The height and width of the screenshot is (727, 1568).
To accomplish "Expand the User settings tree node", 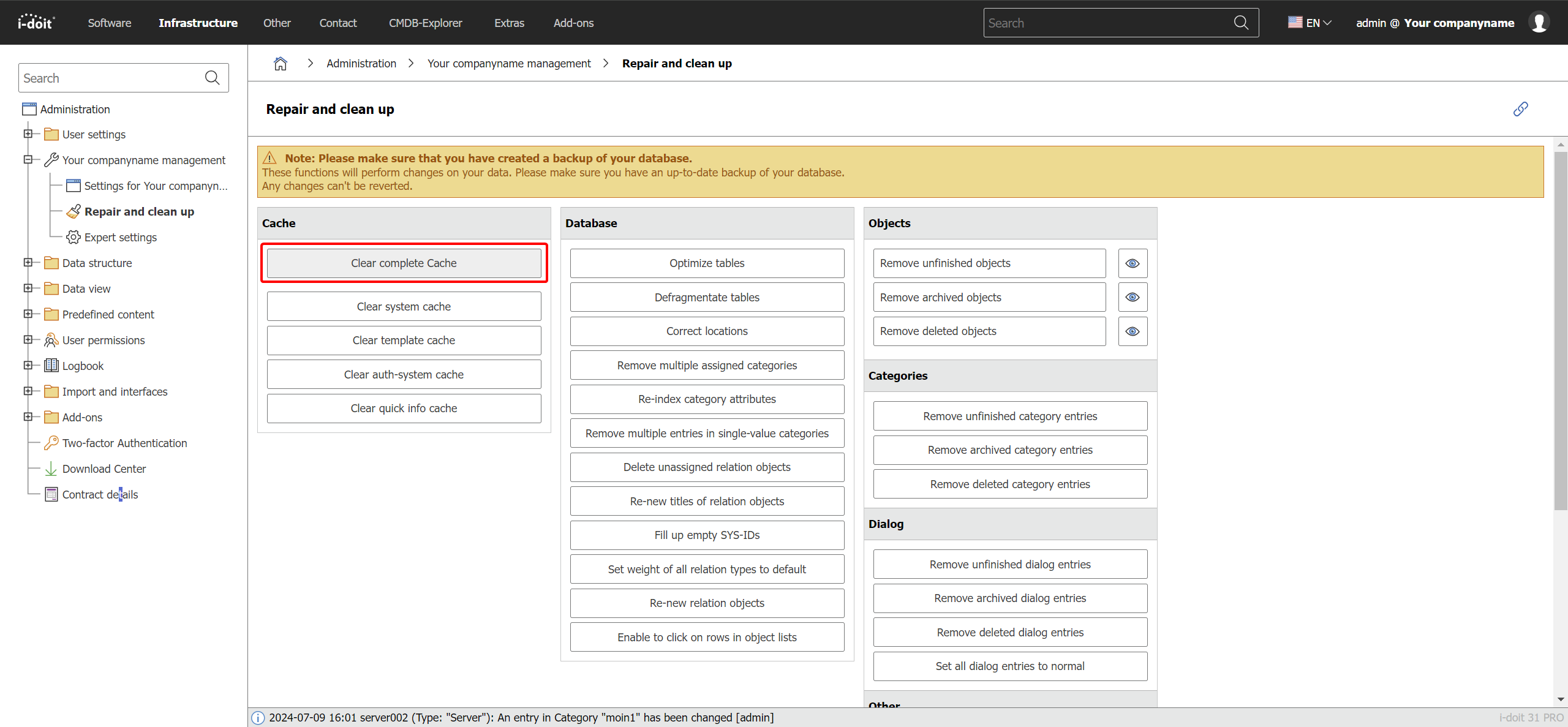I will click(28, 134).
